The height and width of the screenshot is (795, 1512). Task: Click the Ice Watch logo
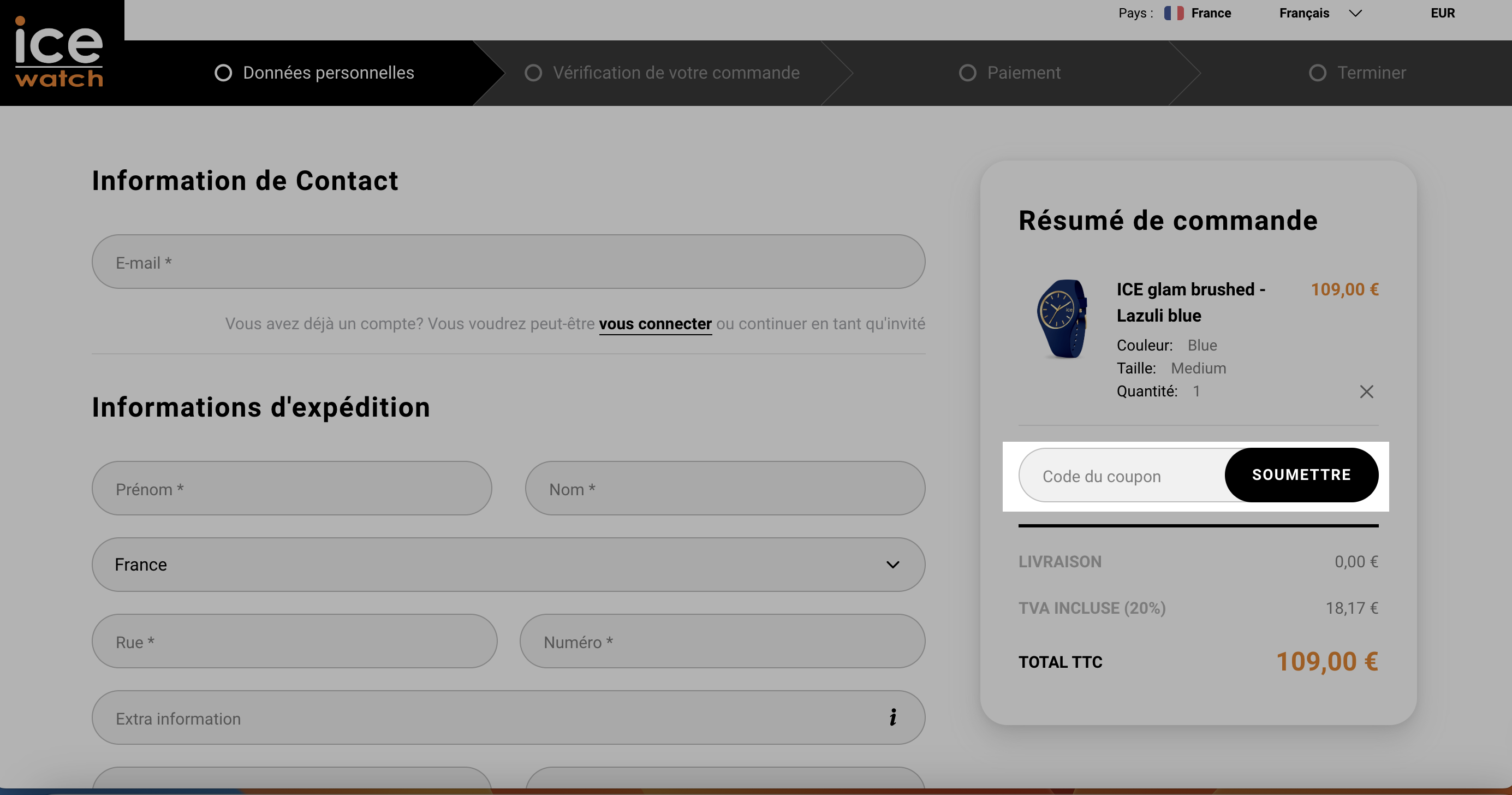point(59,52)
